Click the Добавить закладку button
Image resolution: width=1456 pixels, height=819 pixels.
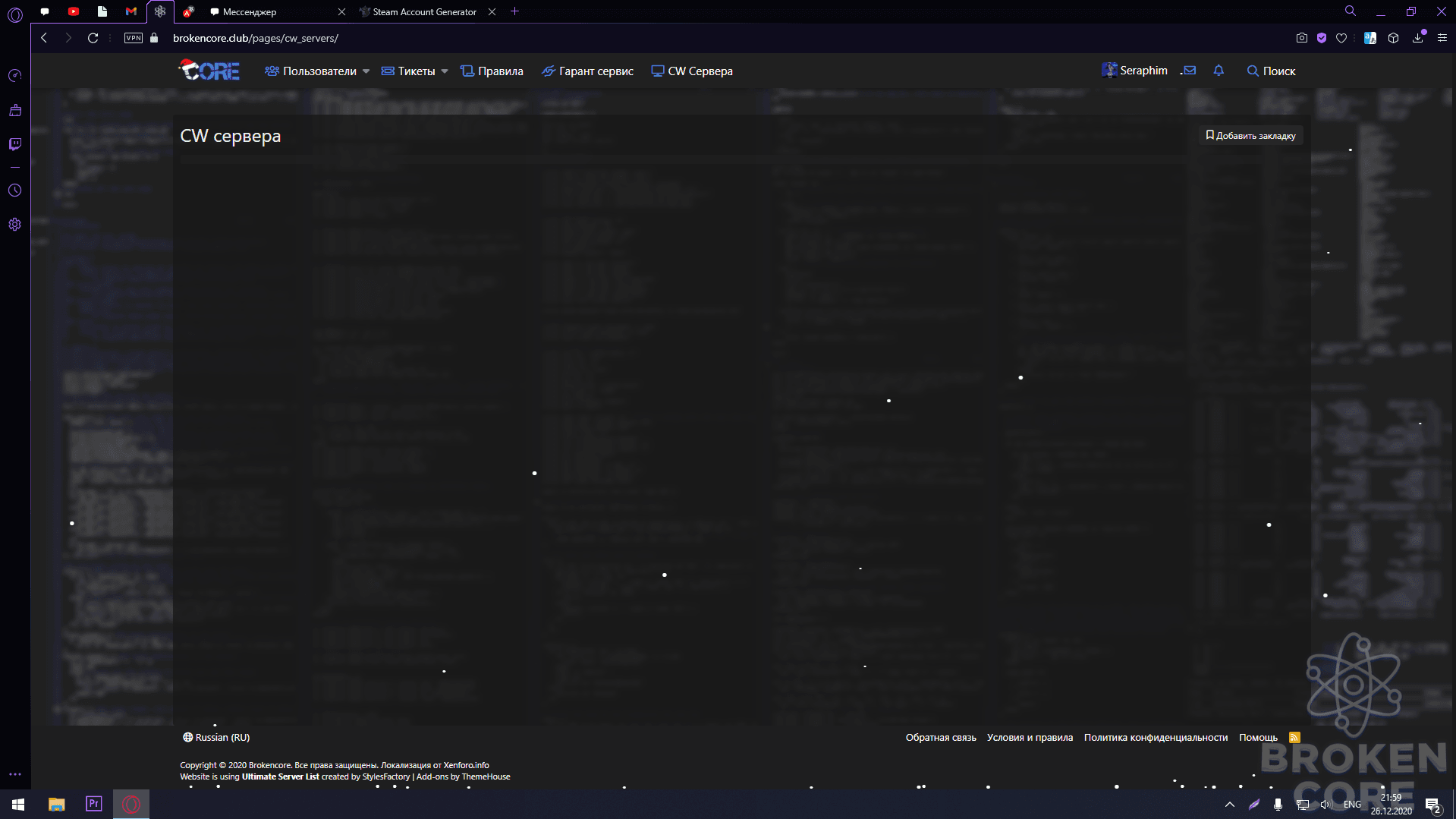point(1250,136)
